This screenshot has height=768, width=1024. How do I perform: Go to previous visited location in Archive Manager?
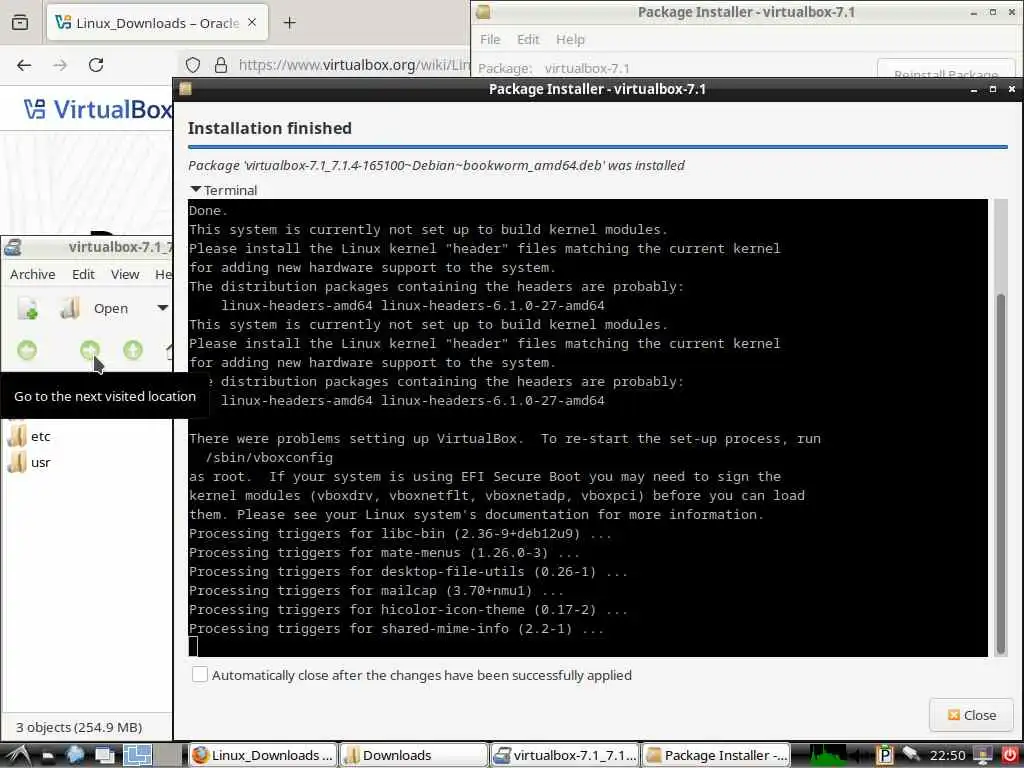point(27,351)
